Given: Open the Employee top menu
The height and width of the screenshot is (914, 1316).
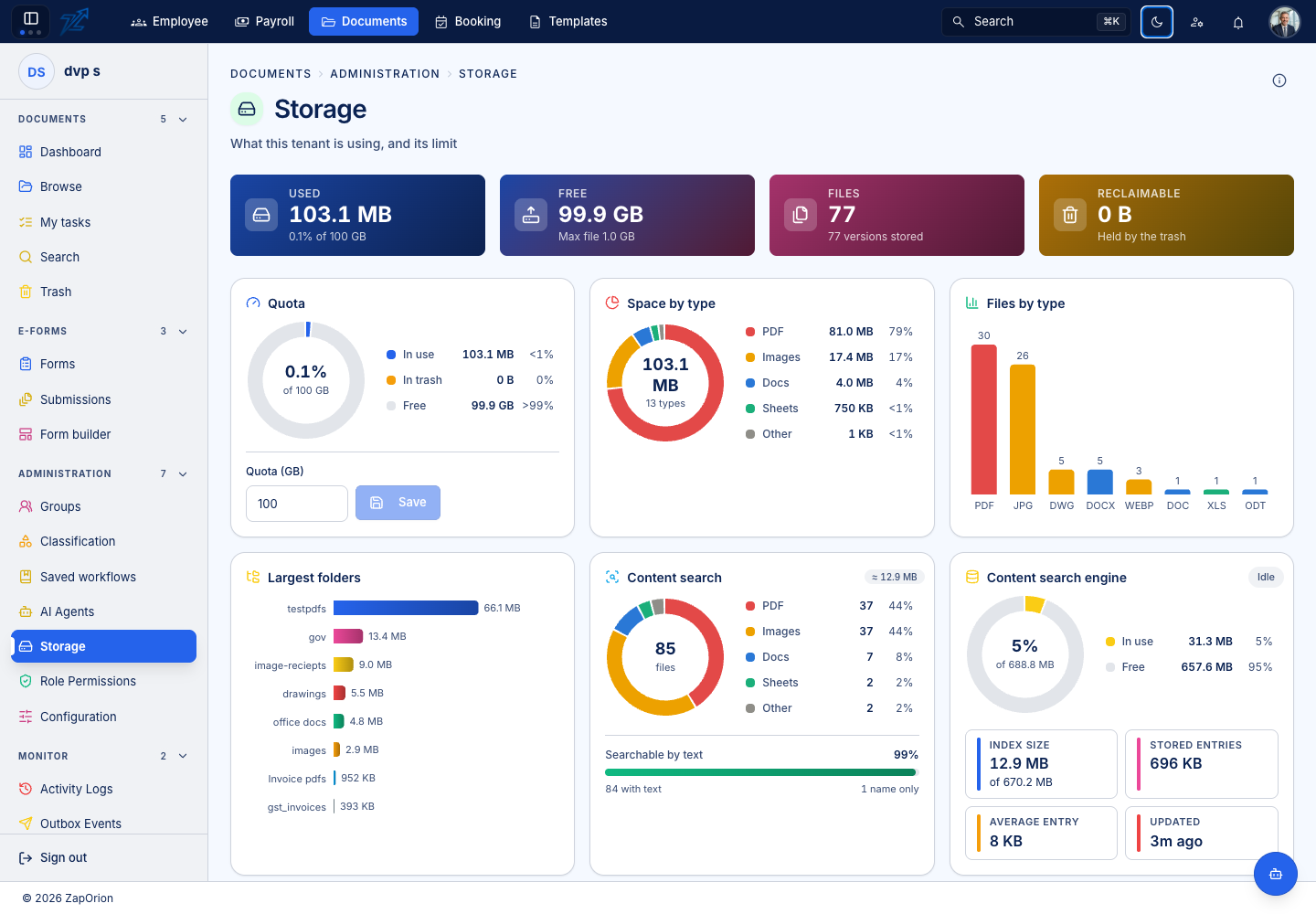Looking at the screenshot, I should (169, 22).
